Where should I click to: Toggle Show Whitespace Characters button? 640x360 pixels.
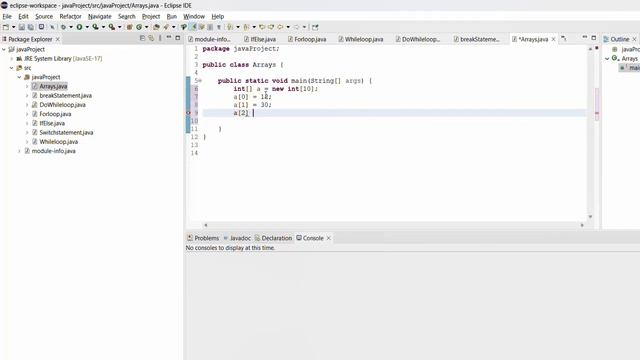[x=219, y=27]
